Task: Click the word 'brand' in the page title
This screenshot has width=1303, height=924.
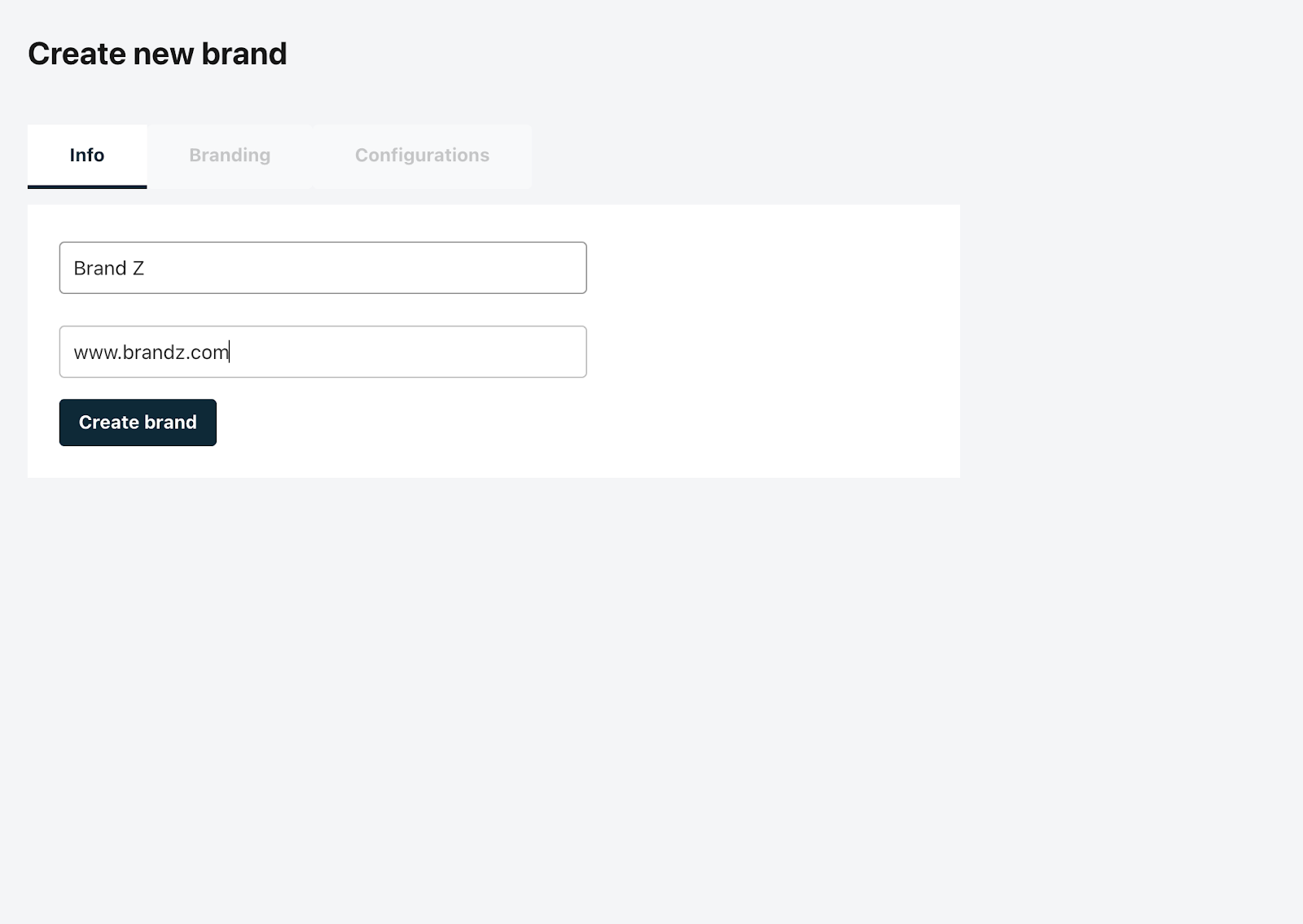Action: [244, 54]
